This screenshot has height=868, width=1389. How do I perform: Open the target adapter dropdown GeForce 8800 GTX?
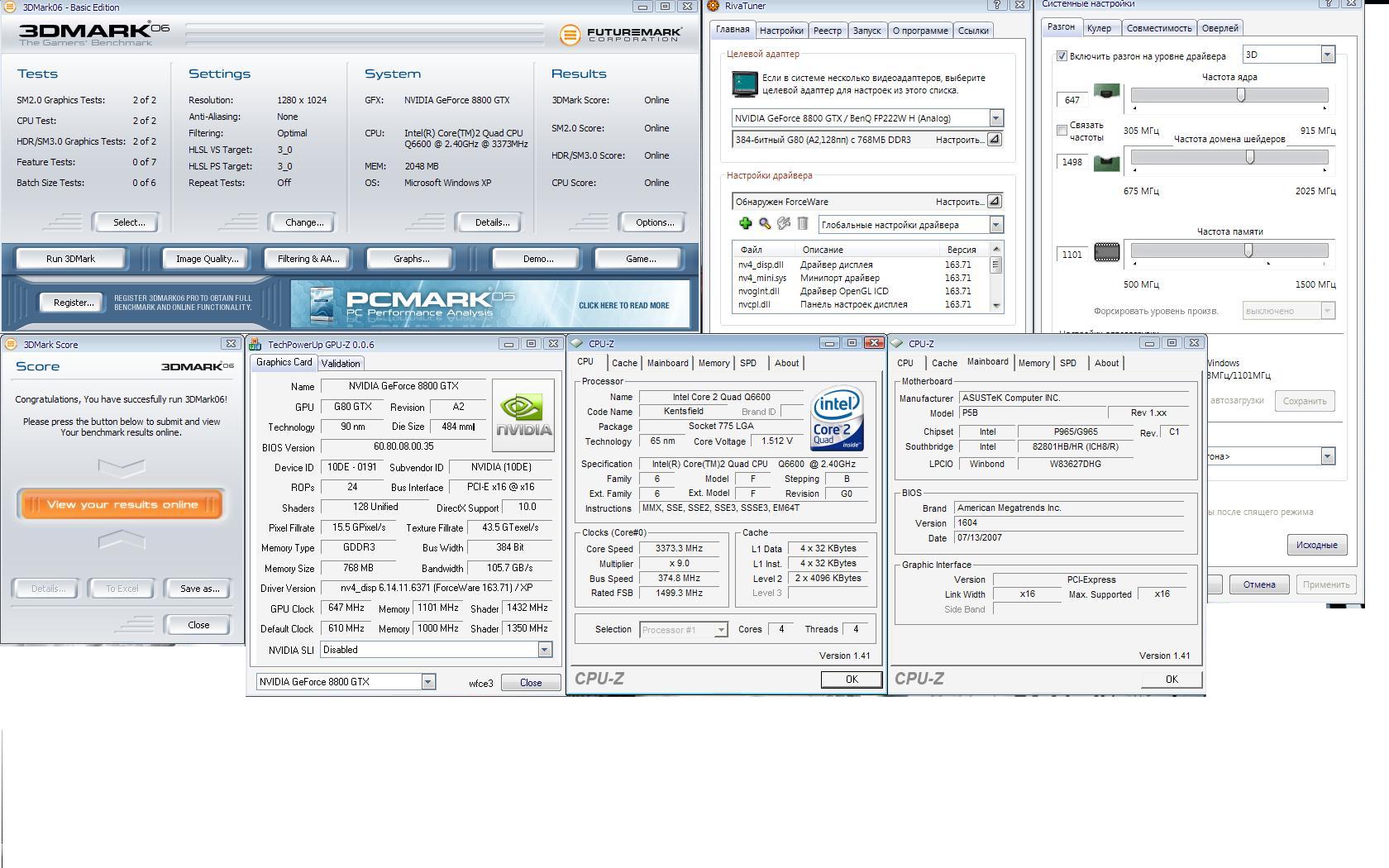click(995, 118)
